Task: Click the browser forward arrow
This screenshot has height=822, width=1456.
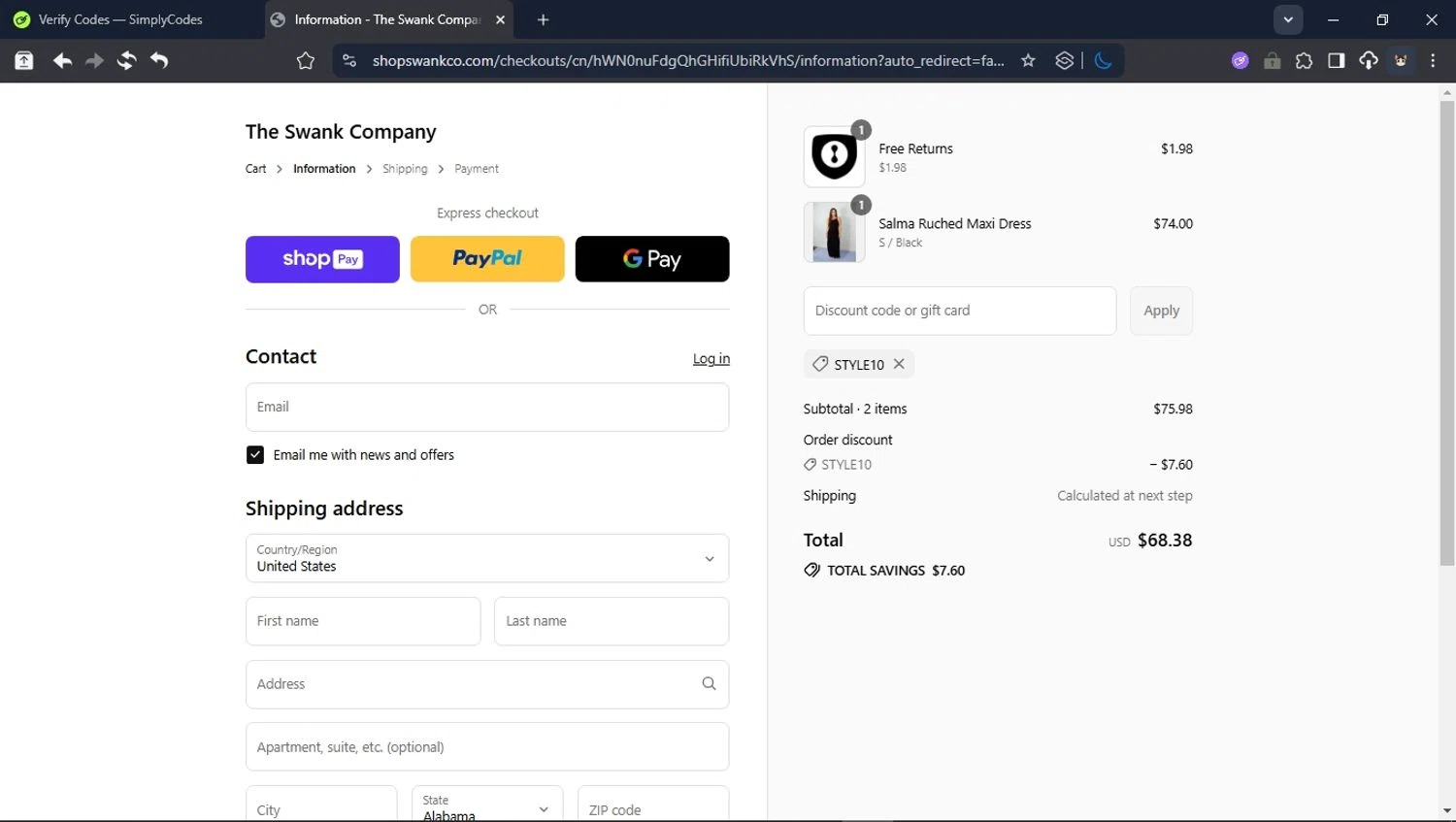Action: (x=94, y=60)
